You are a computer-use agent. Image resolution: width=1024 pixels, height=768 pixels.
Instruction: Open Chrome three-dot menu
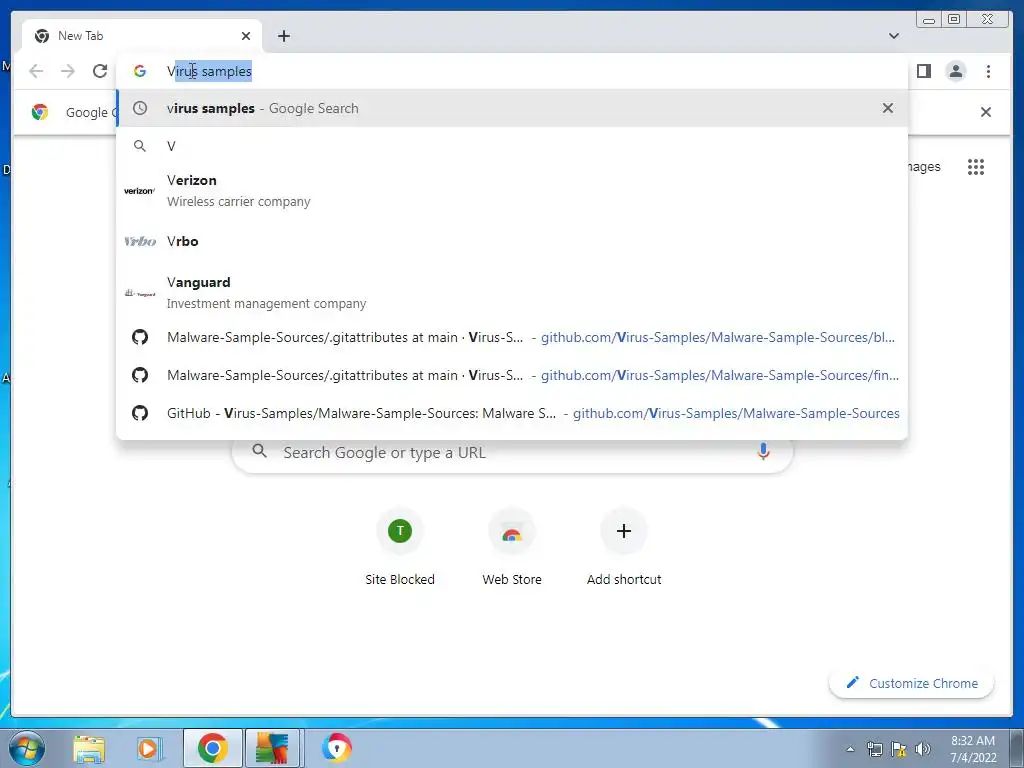point(988,71)
